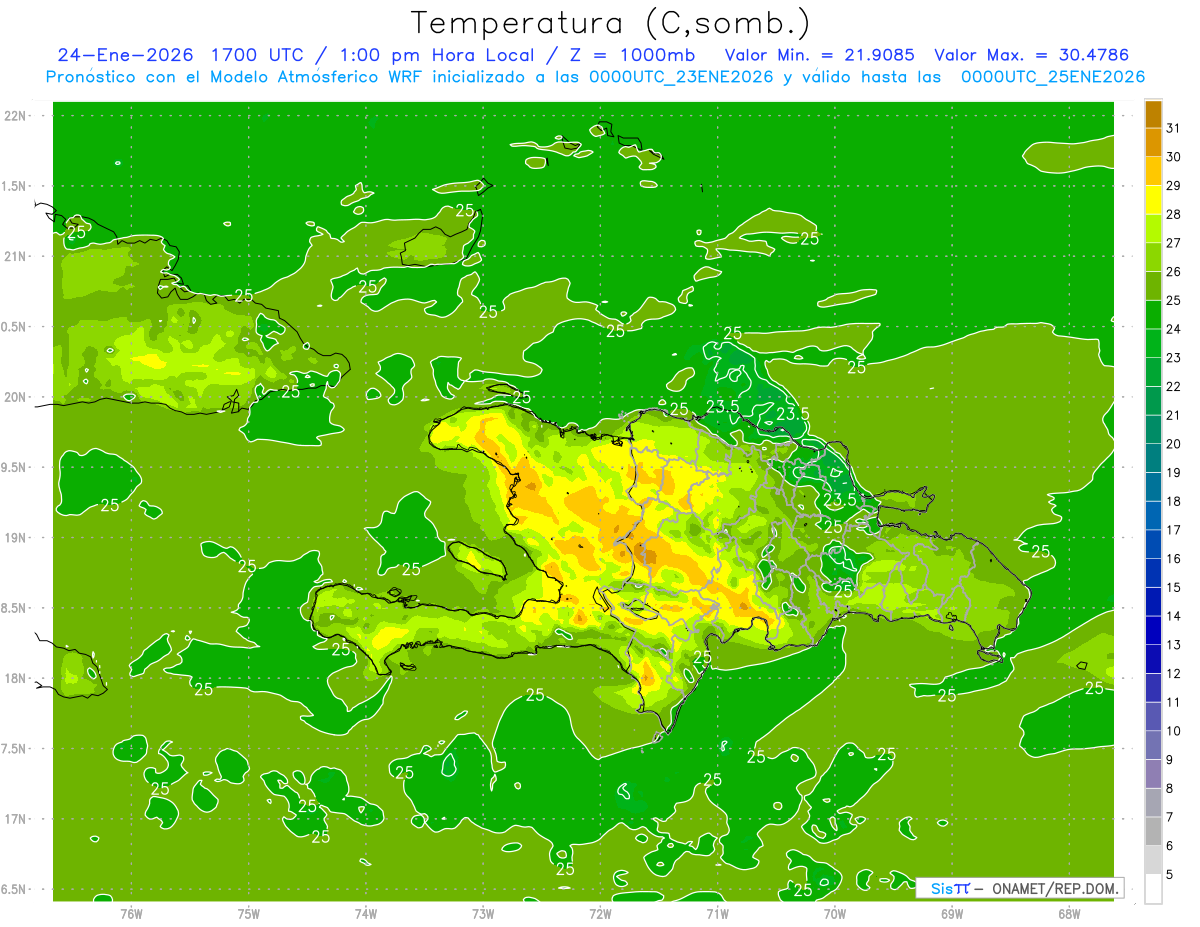
Task: Click the 75W longitude axis label
Action: 249,913
